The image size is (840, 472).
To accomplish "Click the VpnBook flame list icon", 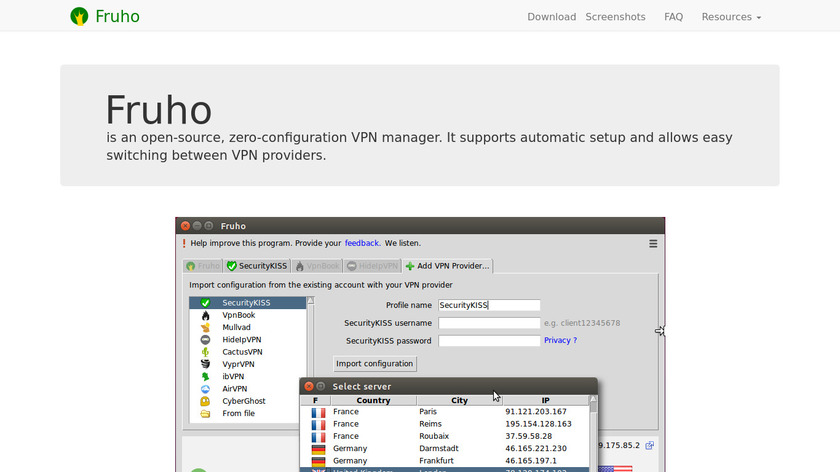I will (x=205, y=315).
